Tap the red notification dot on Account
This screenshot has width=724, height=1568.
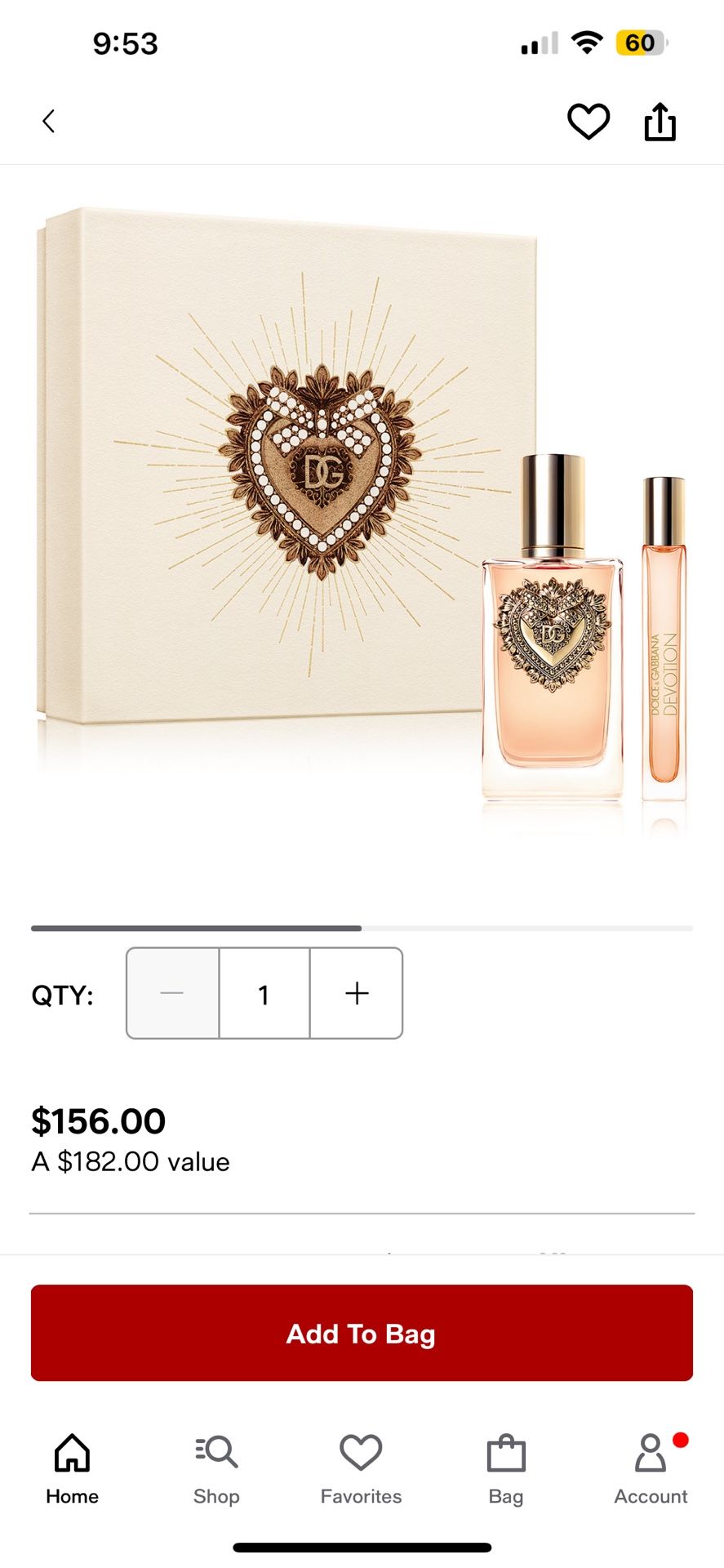pyautogui.click(x=681, y=1440)
